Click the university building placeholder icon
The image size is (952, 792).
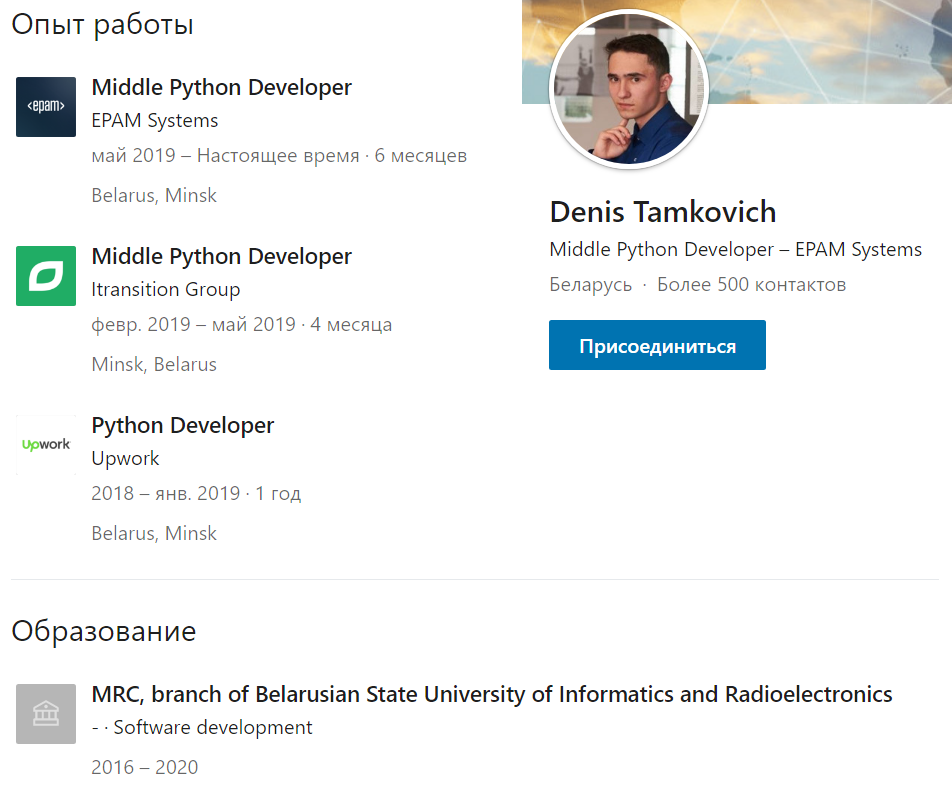[x=46, y=714]
